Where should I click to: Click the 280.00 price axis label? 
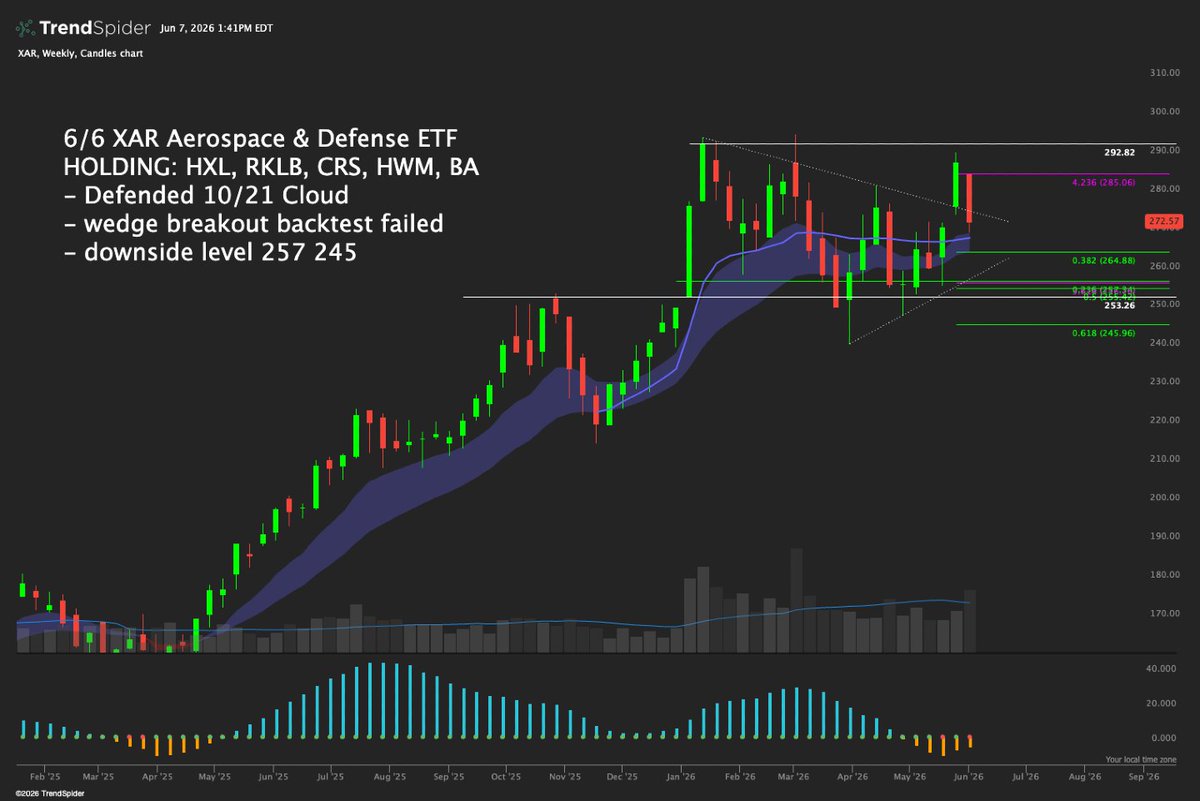pos(1163,189)
